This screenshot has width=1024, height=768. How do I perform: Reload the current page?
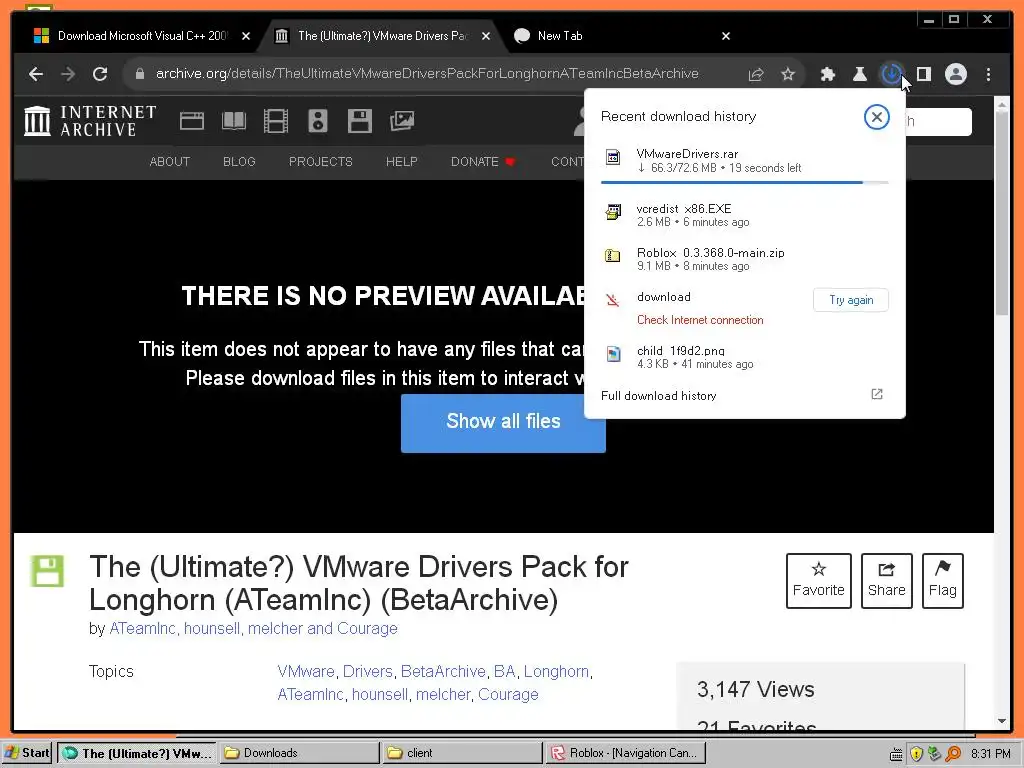100,74
